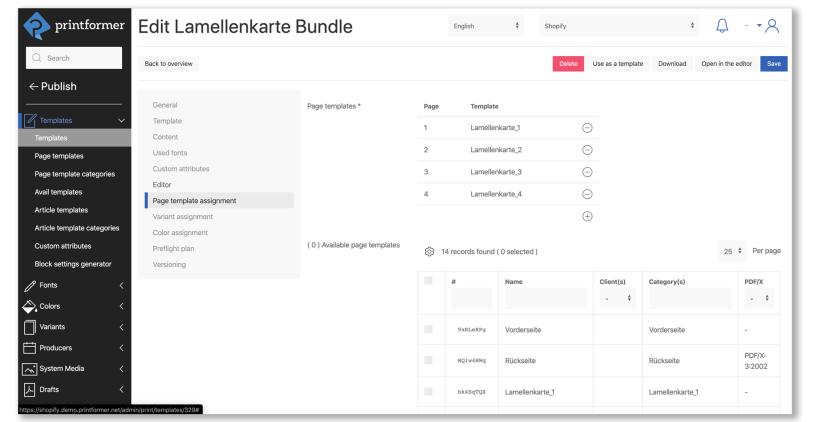The image size is (830, 422).
Task: Click the sidebar Search field
Action: click(x=74, y=58)
